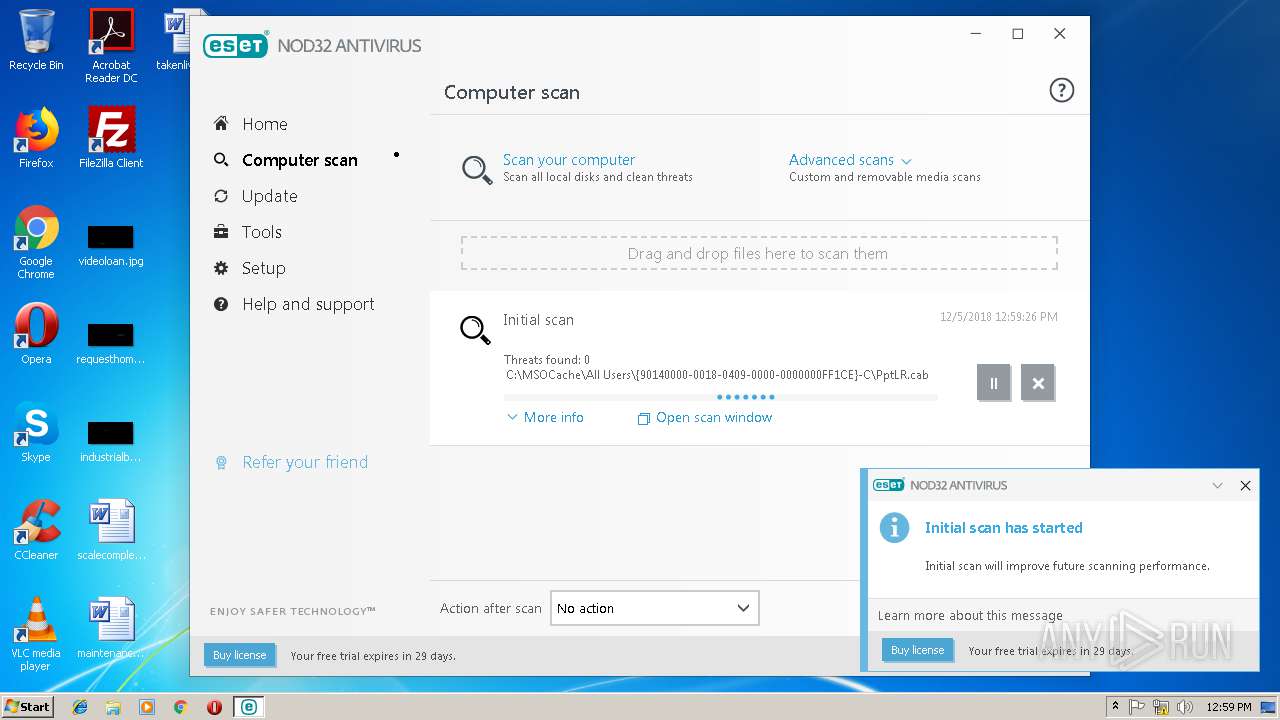This screenshot has height=720, width=1280.
Task: Click Open scan window link
Action: [705, 417]
